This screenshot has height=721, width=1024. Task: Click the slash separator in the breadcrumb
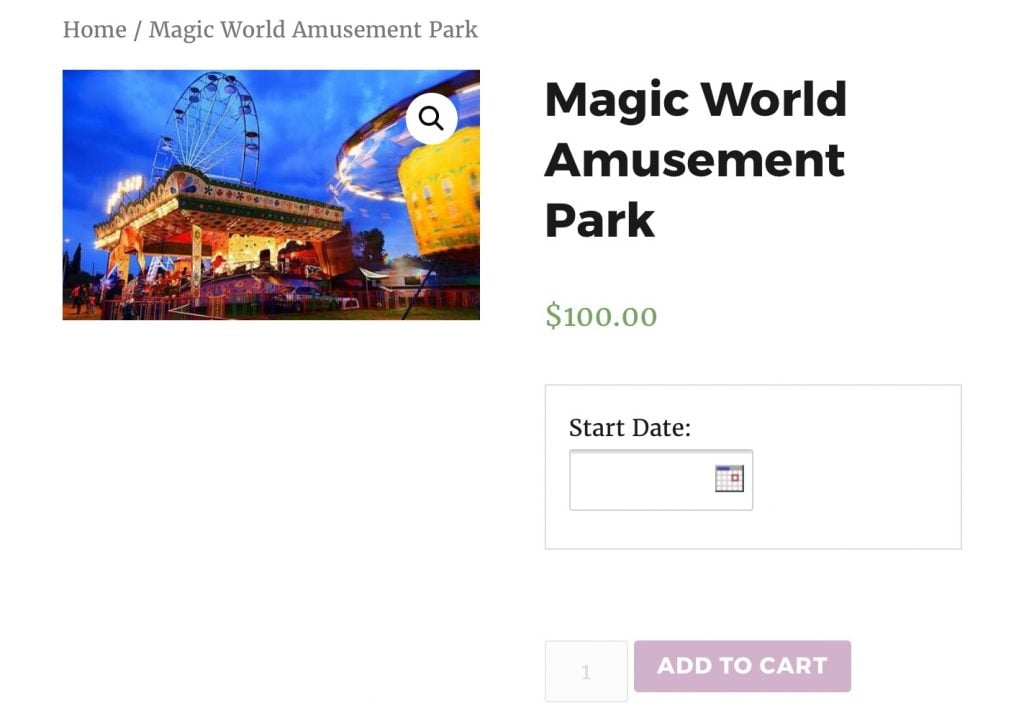138,30
